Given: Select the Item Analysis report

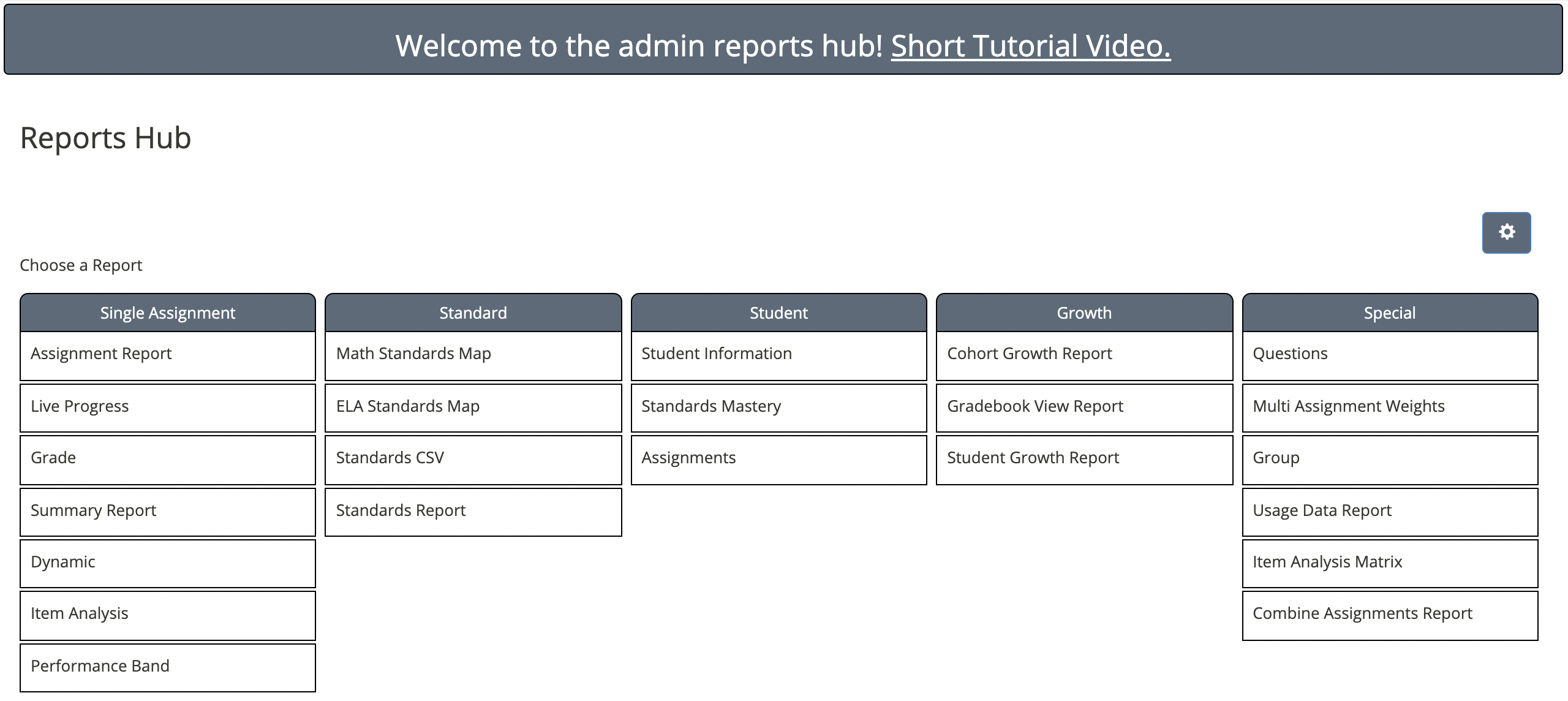Looking at the screenshot, I should (x=167, y=615).
